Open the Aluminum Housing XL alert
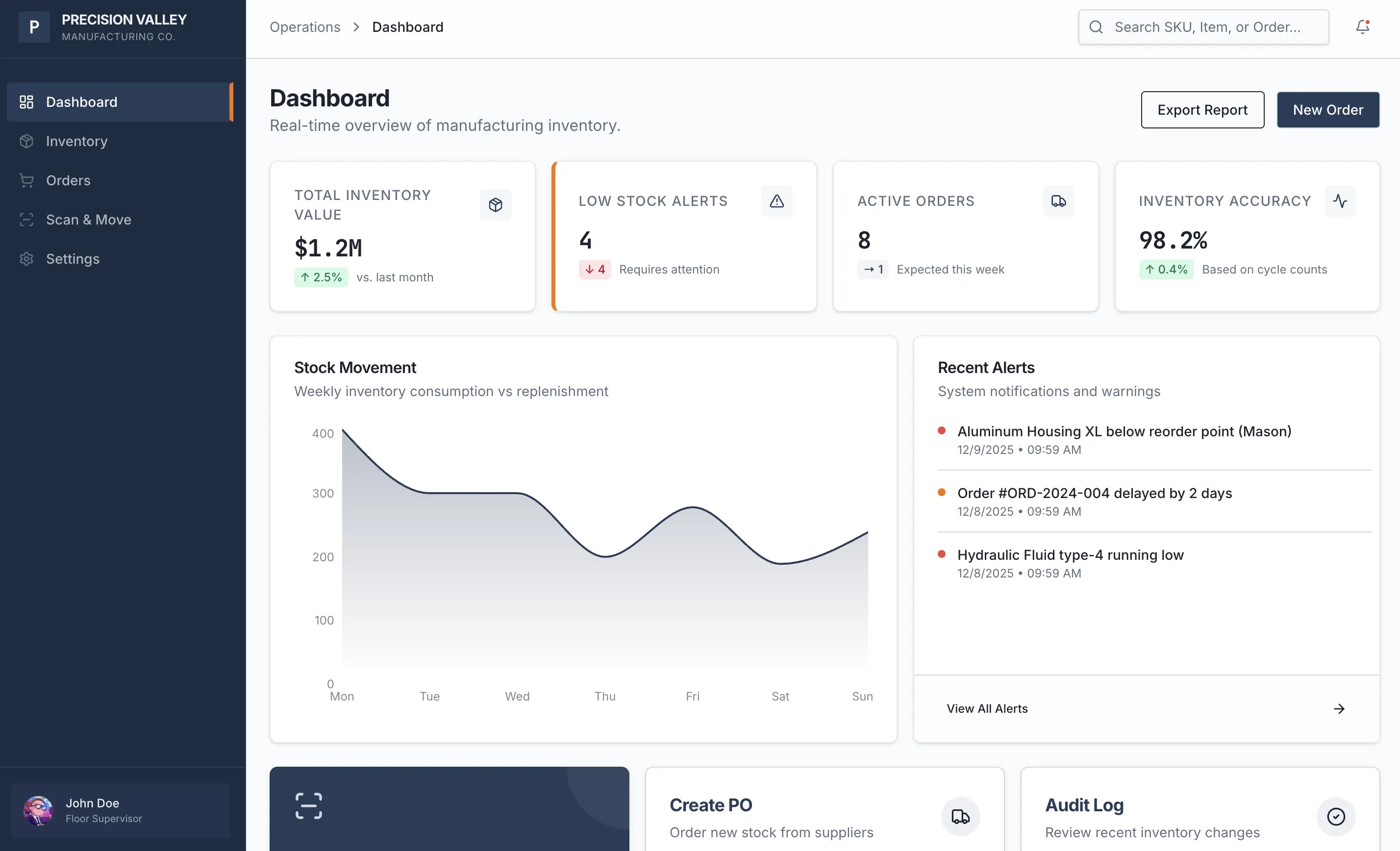The image size is (1400, 851). pyautogui.click(x=1124, y=431)
